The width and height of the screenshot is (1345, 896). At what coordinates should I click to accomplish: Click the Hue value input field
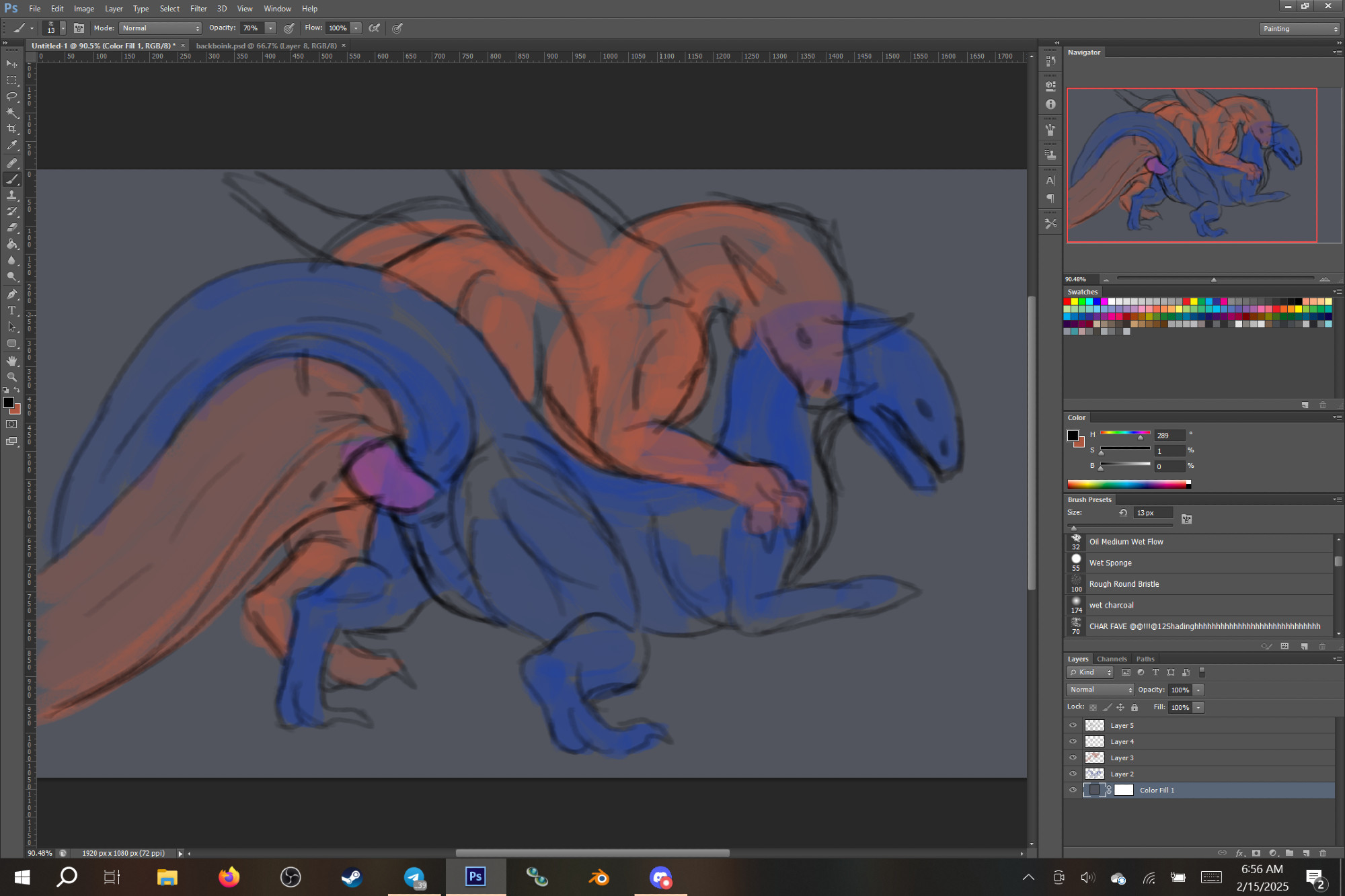coord(1170,436)
